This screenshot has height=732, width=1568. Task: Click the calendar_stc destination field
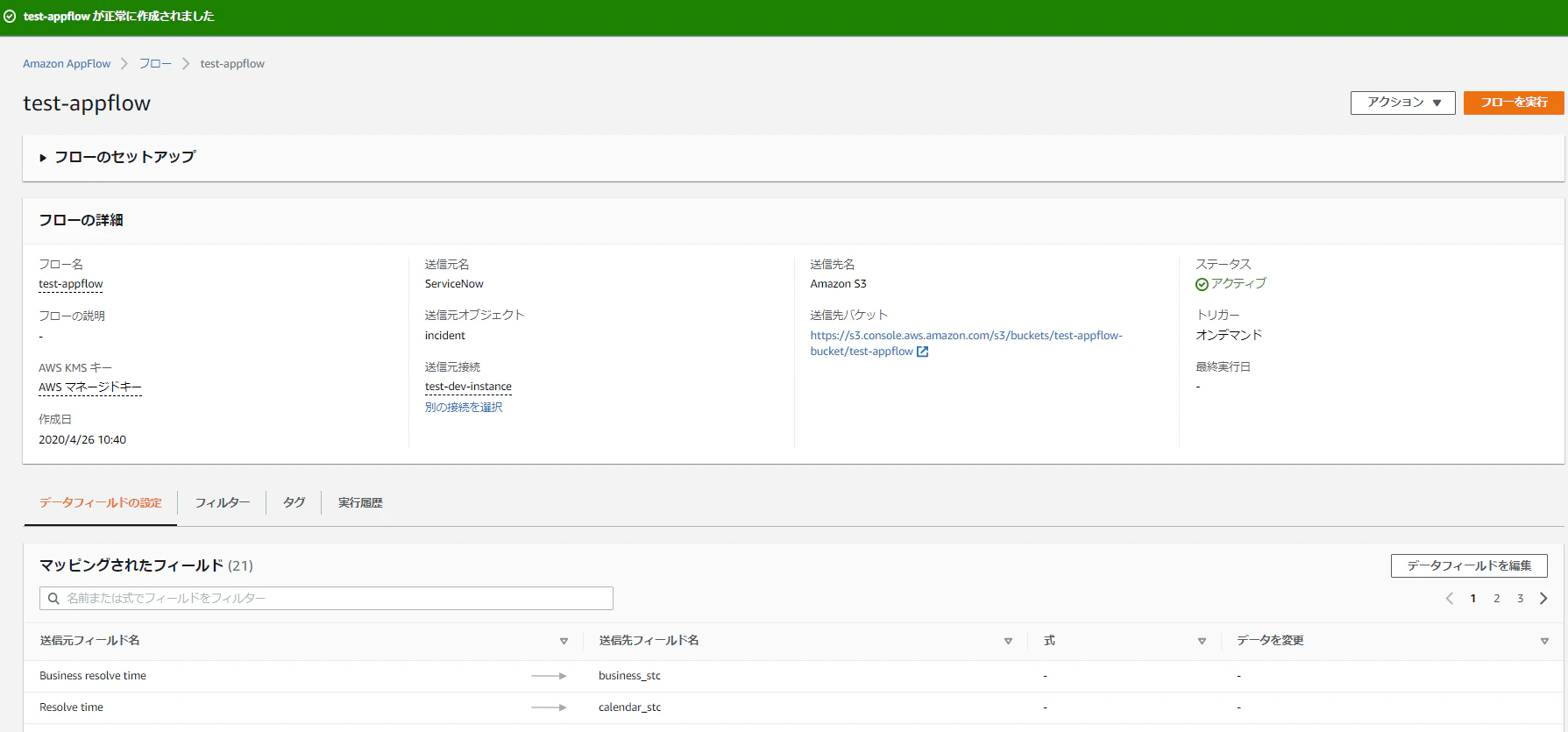pyautogui.click(x=629, y=707)
